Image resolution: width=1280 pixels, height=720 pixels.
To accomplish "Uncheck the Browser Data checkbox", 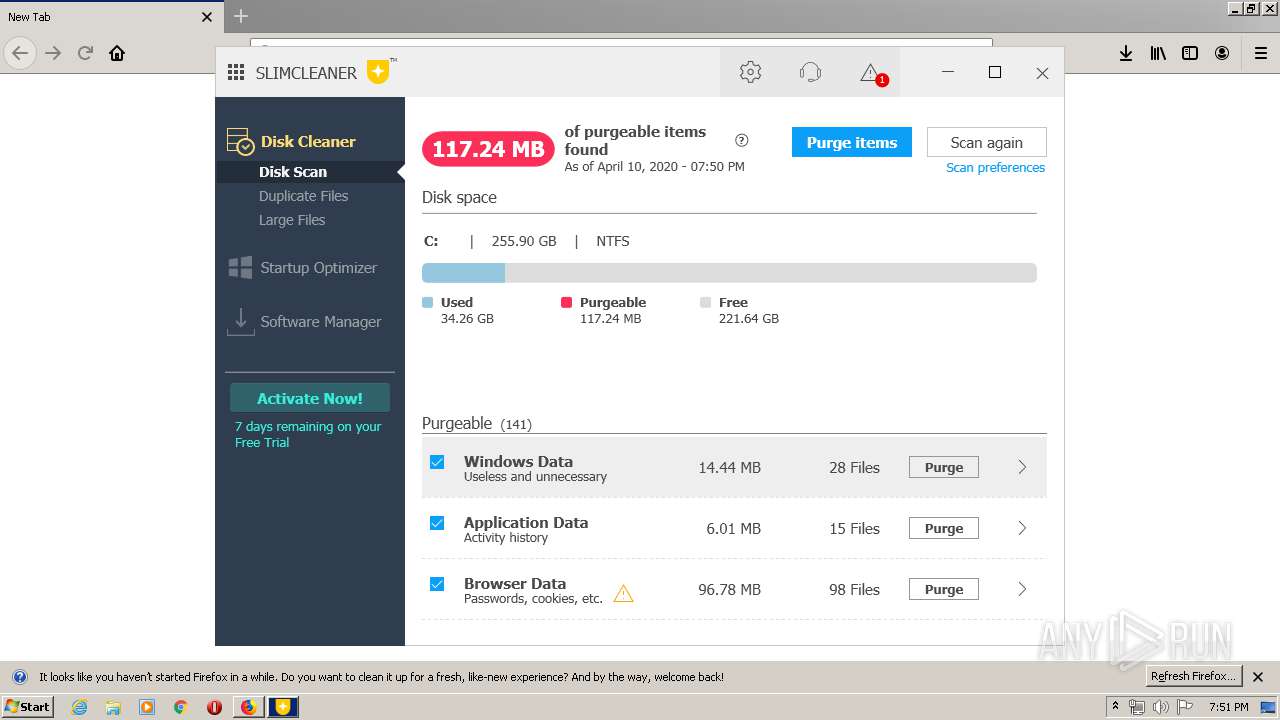I will click(x=437, y=584).
